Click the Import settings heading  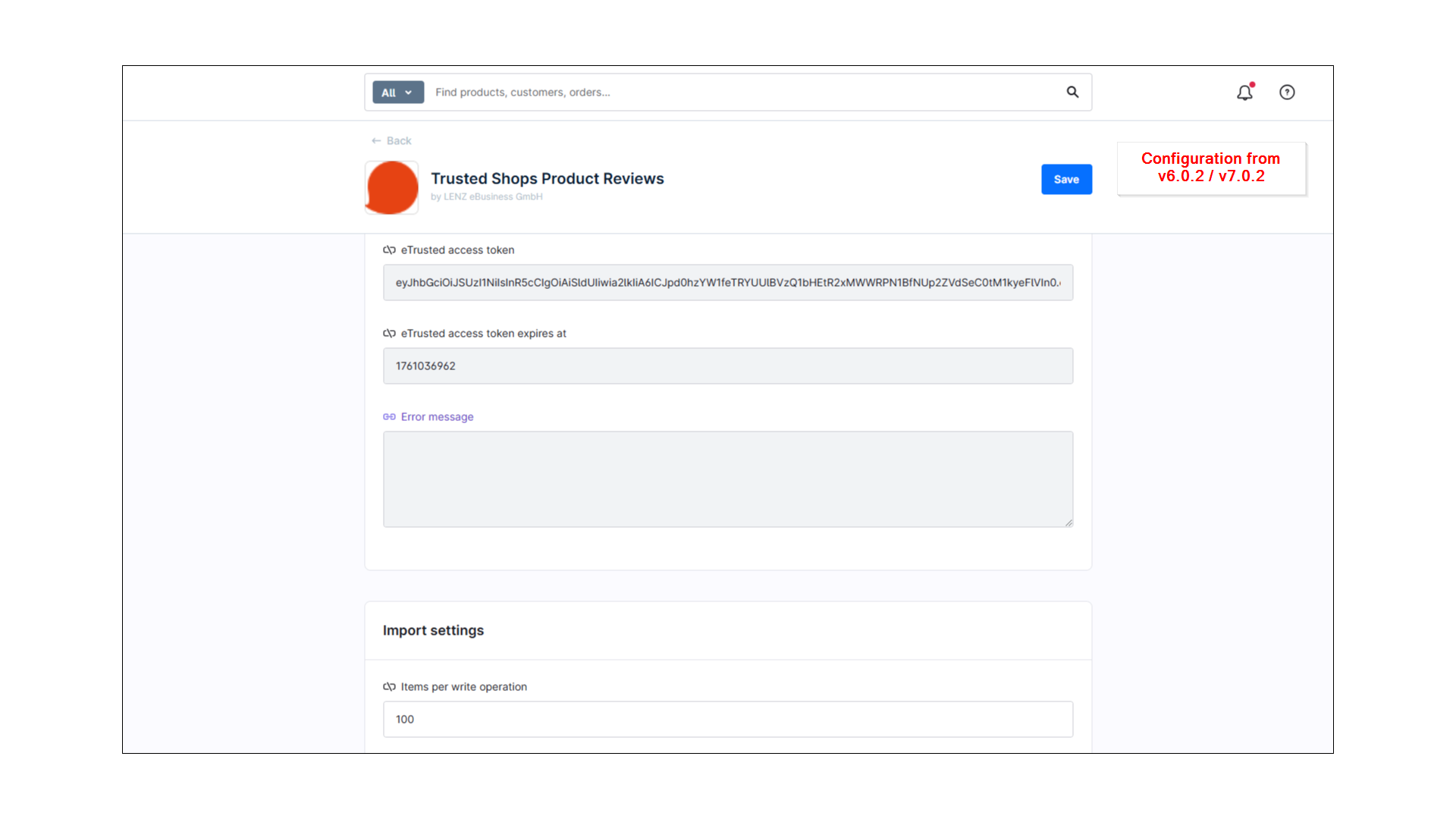pos(433,631)
